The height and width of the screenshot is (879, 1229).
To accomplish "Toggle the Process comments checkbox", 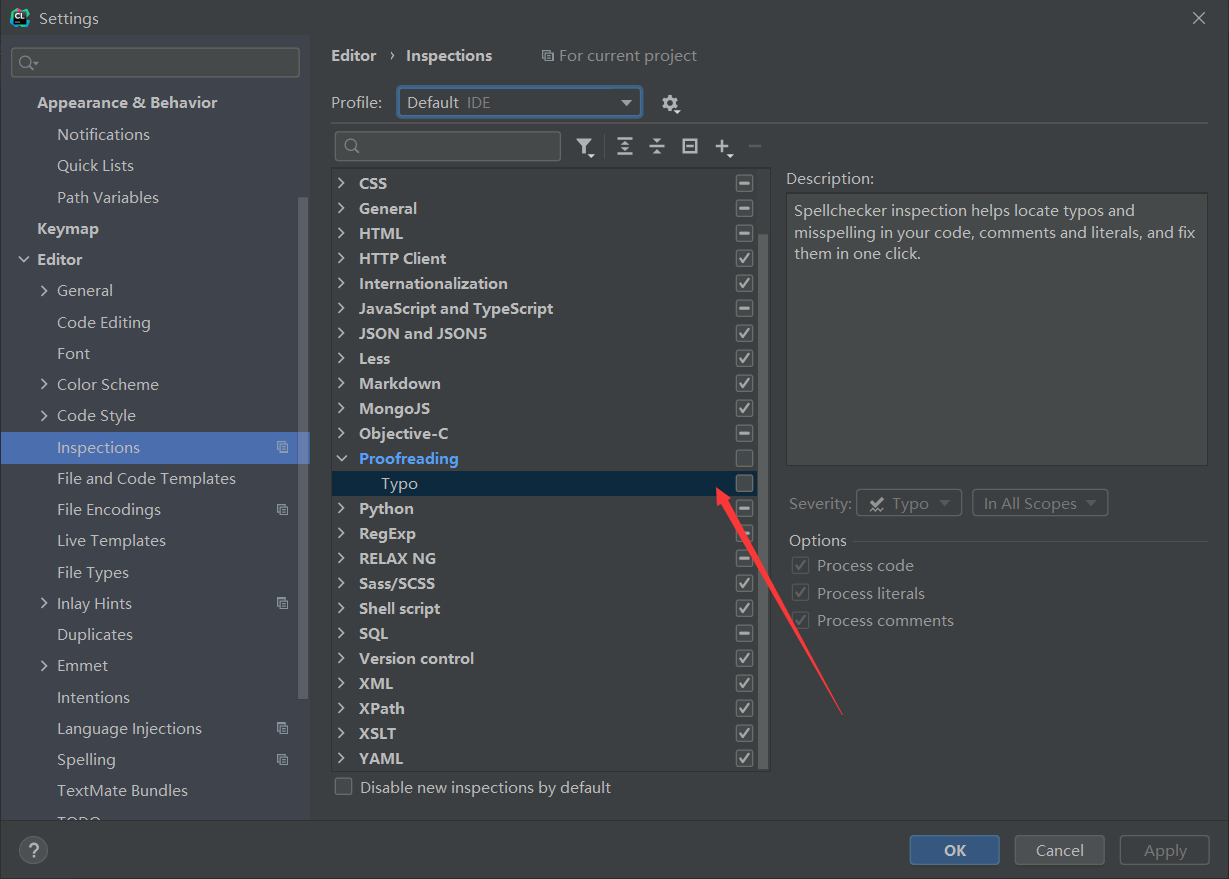I will click(x=800, y=620).
